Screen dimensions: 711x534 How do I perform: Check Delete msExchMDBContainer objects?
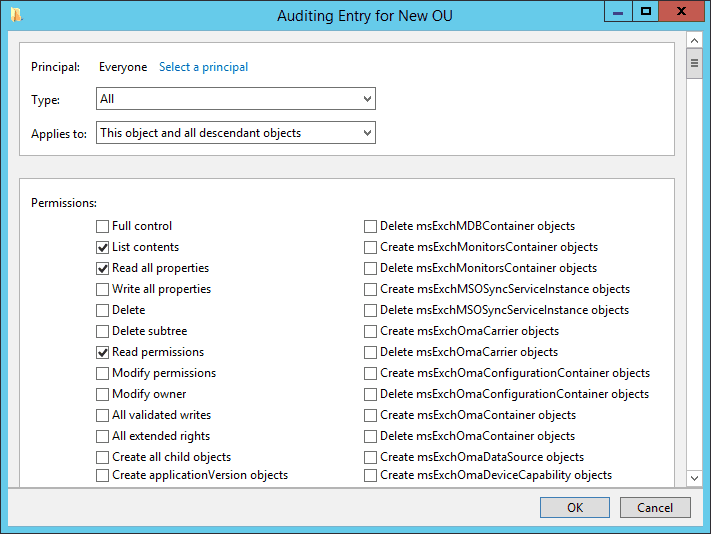370,226
